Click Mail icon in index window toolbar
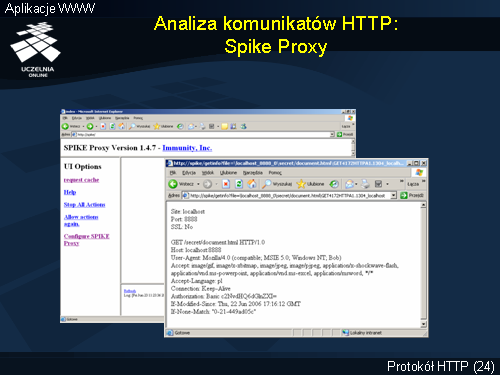Viewport: 500px width, 375px height. [191, 126]
